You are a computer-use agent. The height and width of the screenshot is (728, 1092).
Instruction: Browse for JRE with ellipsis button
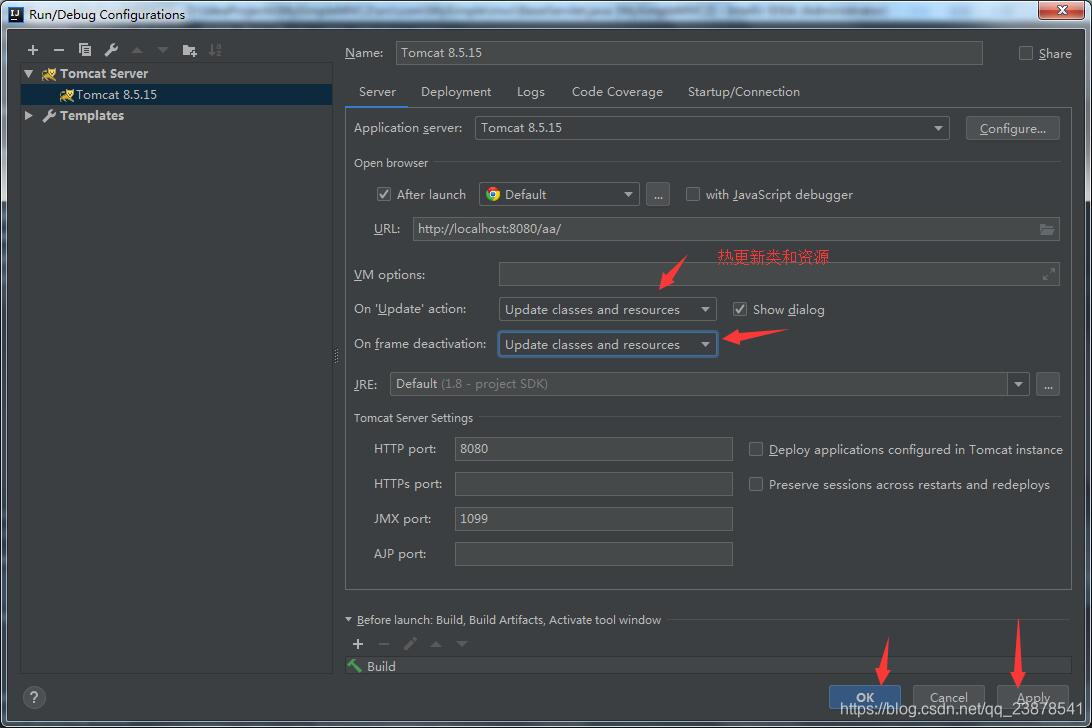coord(1047,384)
